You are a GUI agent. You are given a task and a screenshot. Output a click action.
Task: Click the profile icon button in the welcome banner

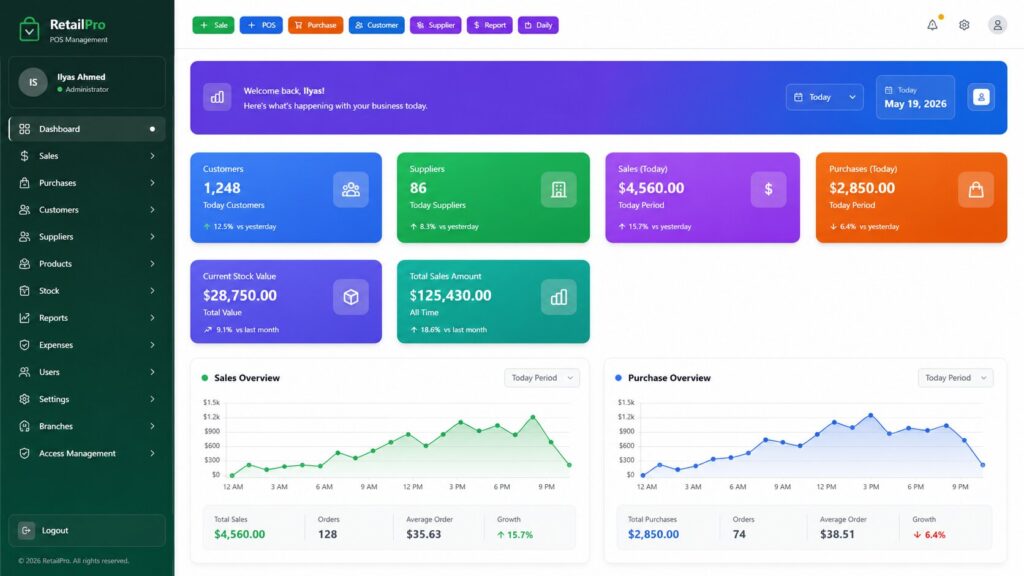[981, 97]
